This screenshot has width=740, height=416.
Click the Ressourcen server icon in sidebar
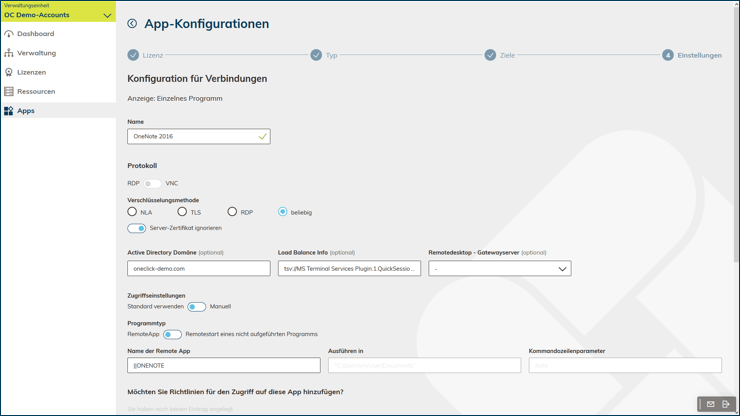[9, 91]
